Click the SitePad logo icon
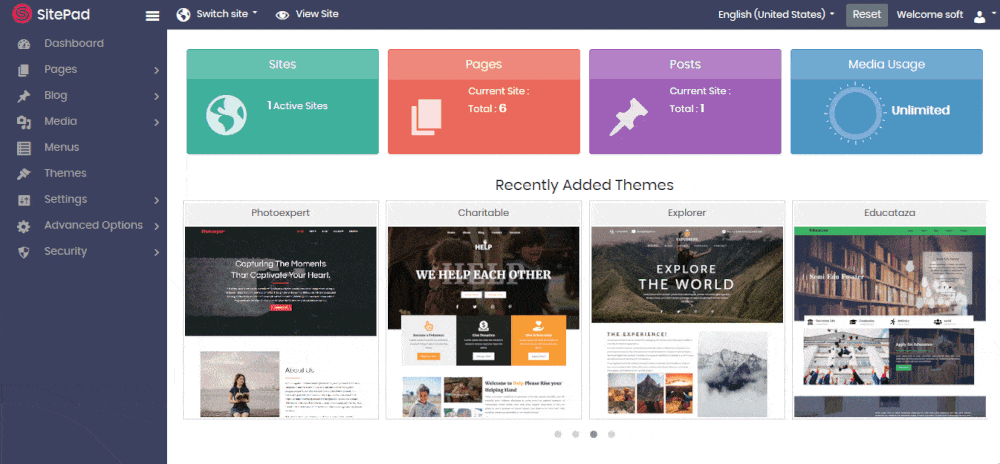 click(22, 14)
